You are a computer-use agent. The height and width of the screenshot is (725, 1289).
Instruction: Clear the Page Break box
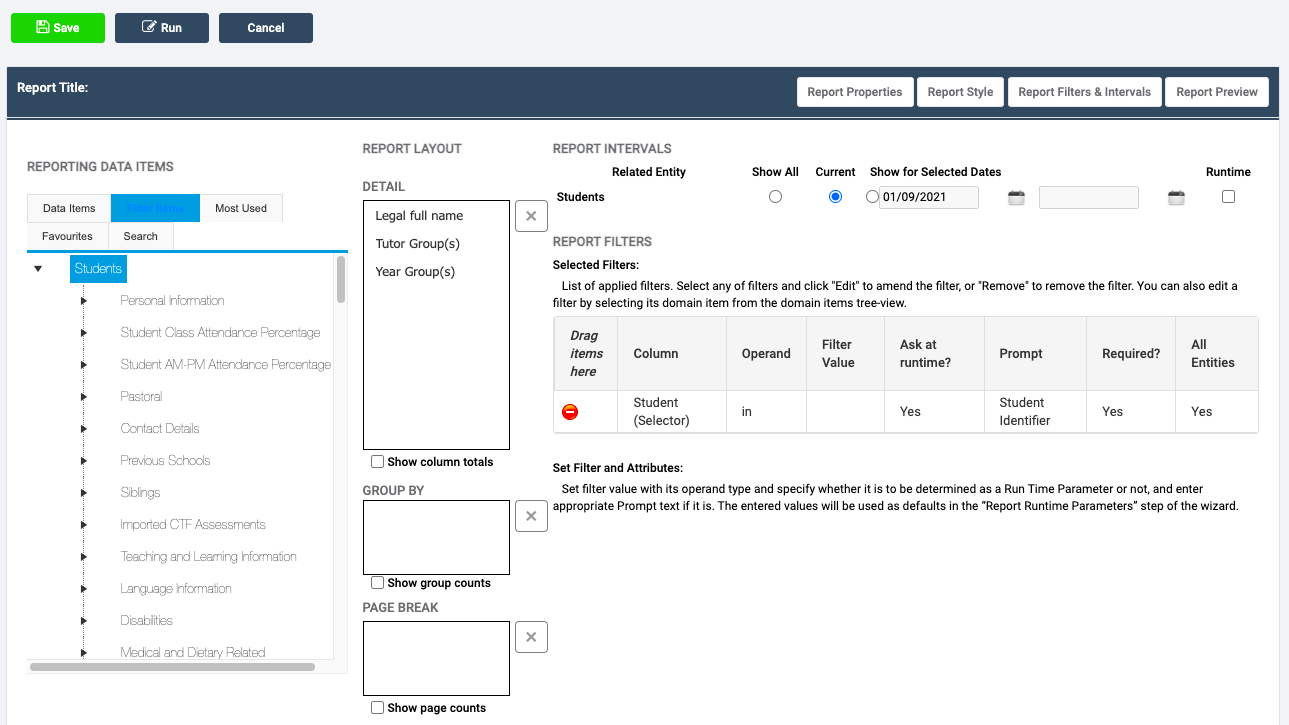click(531, 636)
